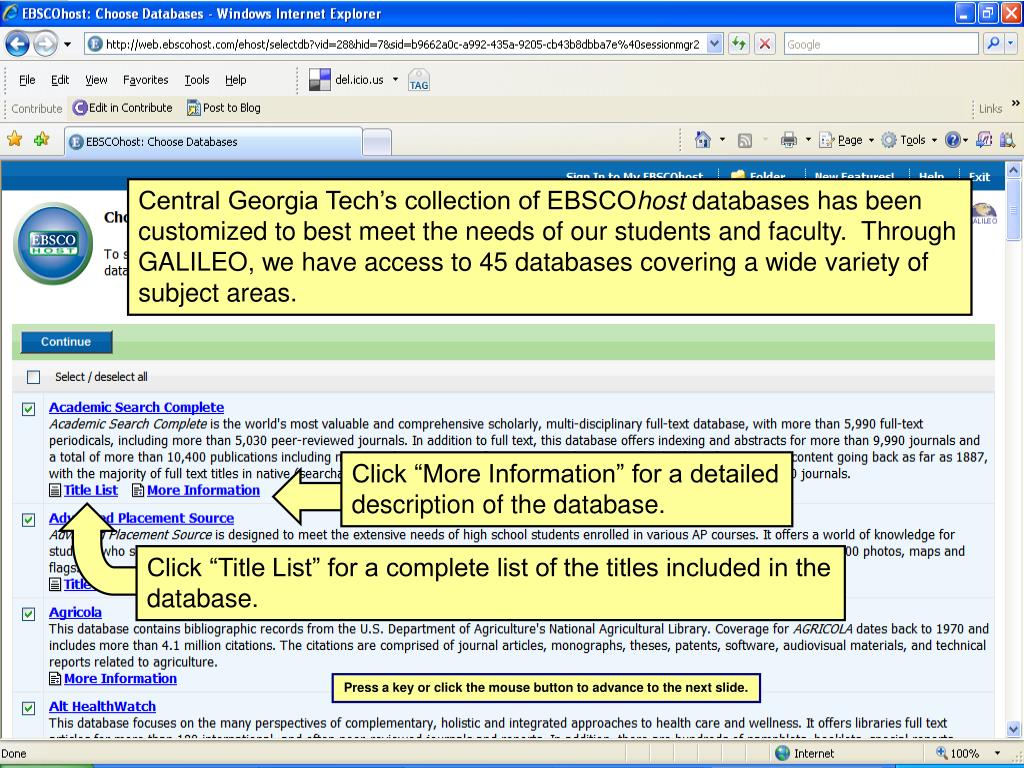Click the Print icon
This screenshot has width=1024, height=768.
[789, 140]
